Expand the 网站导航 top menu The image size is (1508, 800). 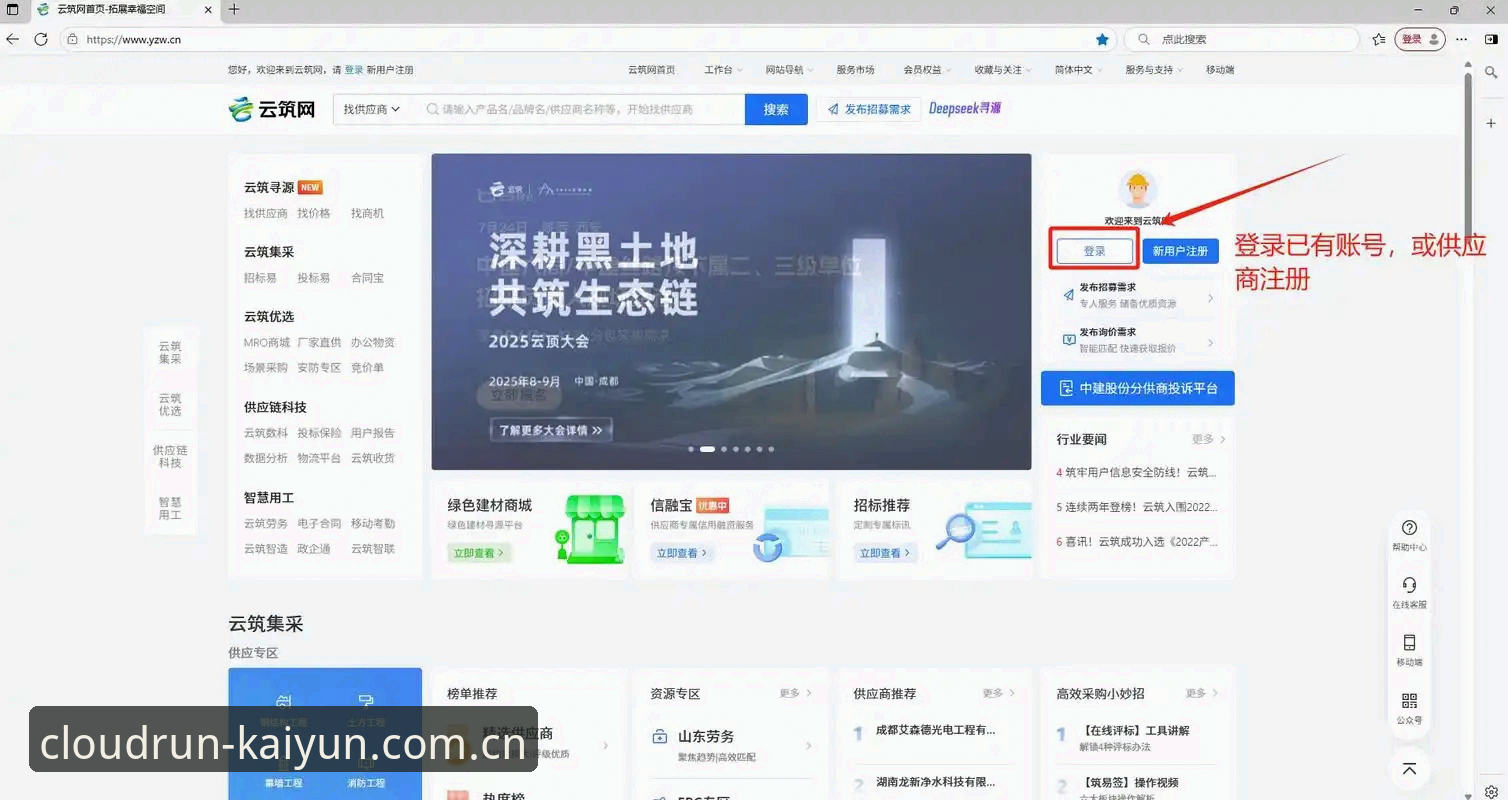(x=789, y=70)
